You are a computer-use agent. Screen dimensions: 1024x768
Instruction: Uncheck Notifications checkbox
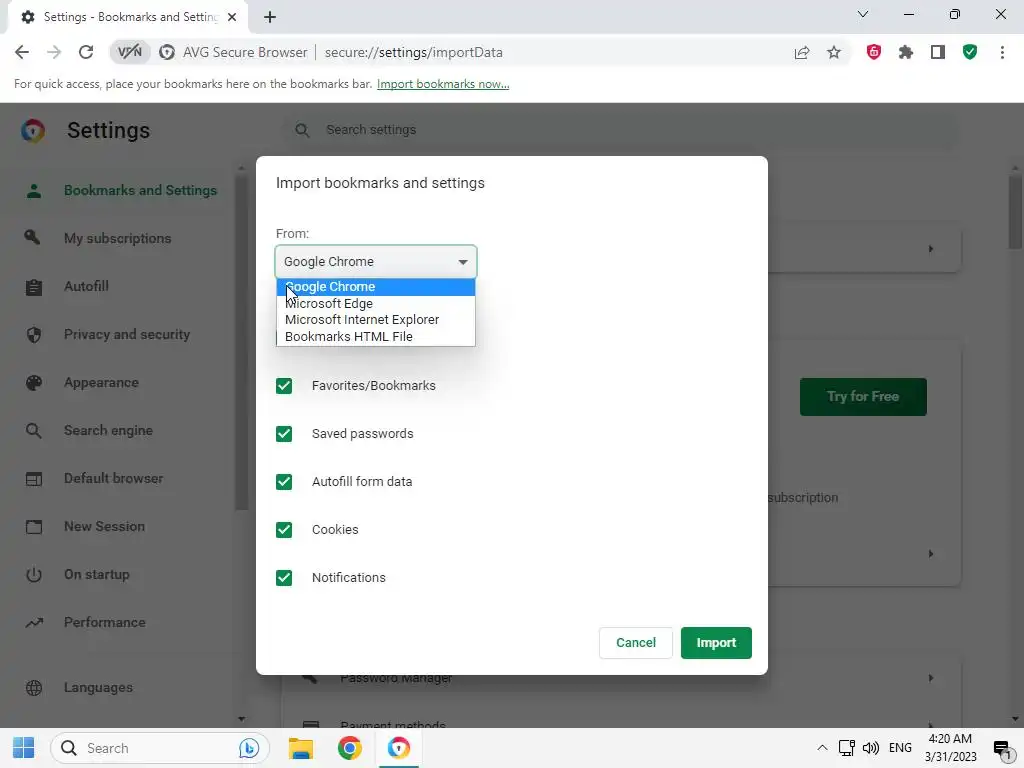pos(284,578)
